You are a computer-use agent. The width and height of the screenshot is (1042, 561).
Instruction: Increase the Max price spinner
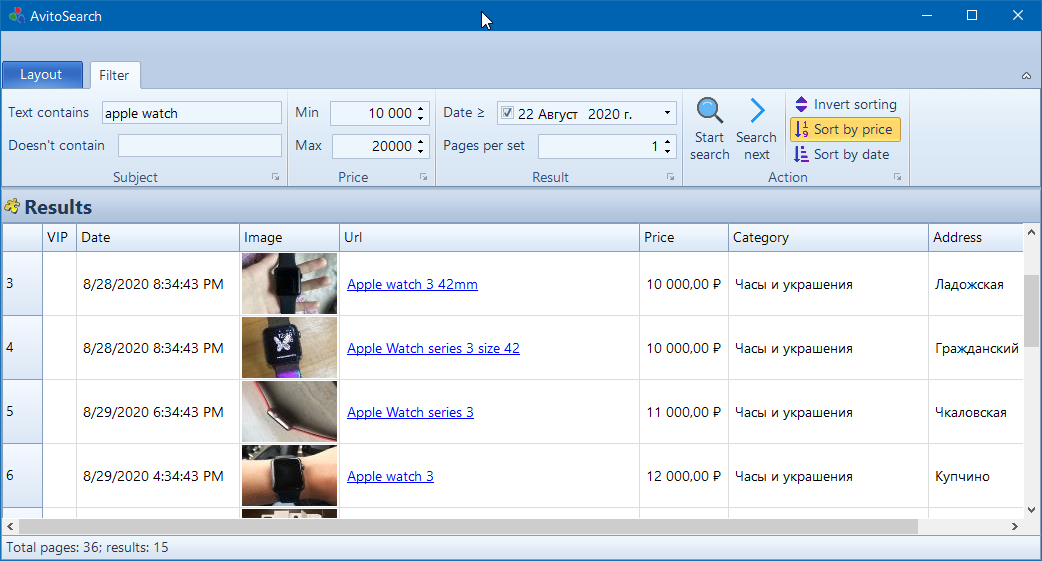click(x=421, y=142)
